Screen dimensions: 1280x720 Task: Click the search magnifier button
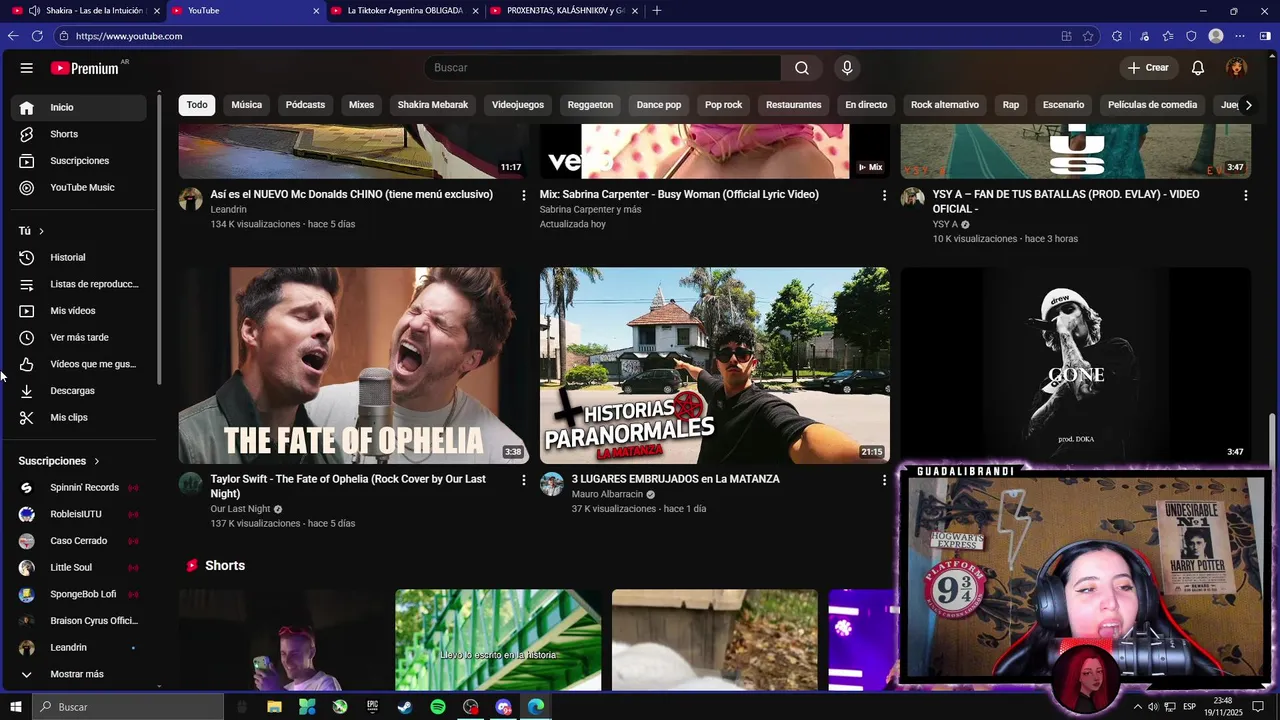click(802, 68)
